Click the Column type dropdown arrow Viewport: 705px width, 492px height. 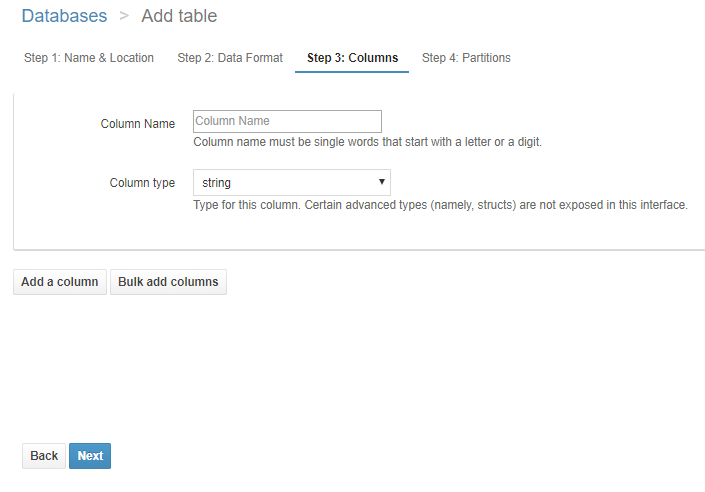tap(382, 182)
